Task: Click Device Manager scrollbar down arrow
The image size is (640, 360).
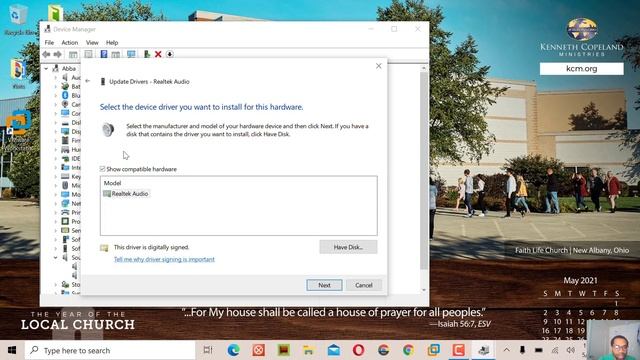Action: click(424, 290)
